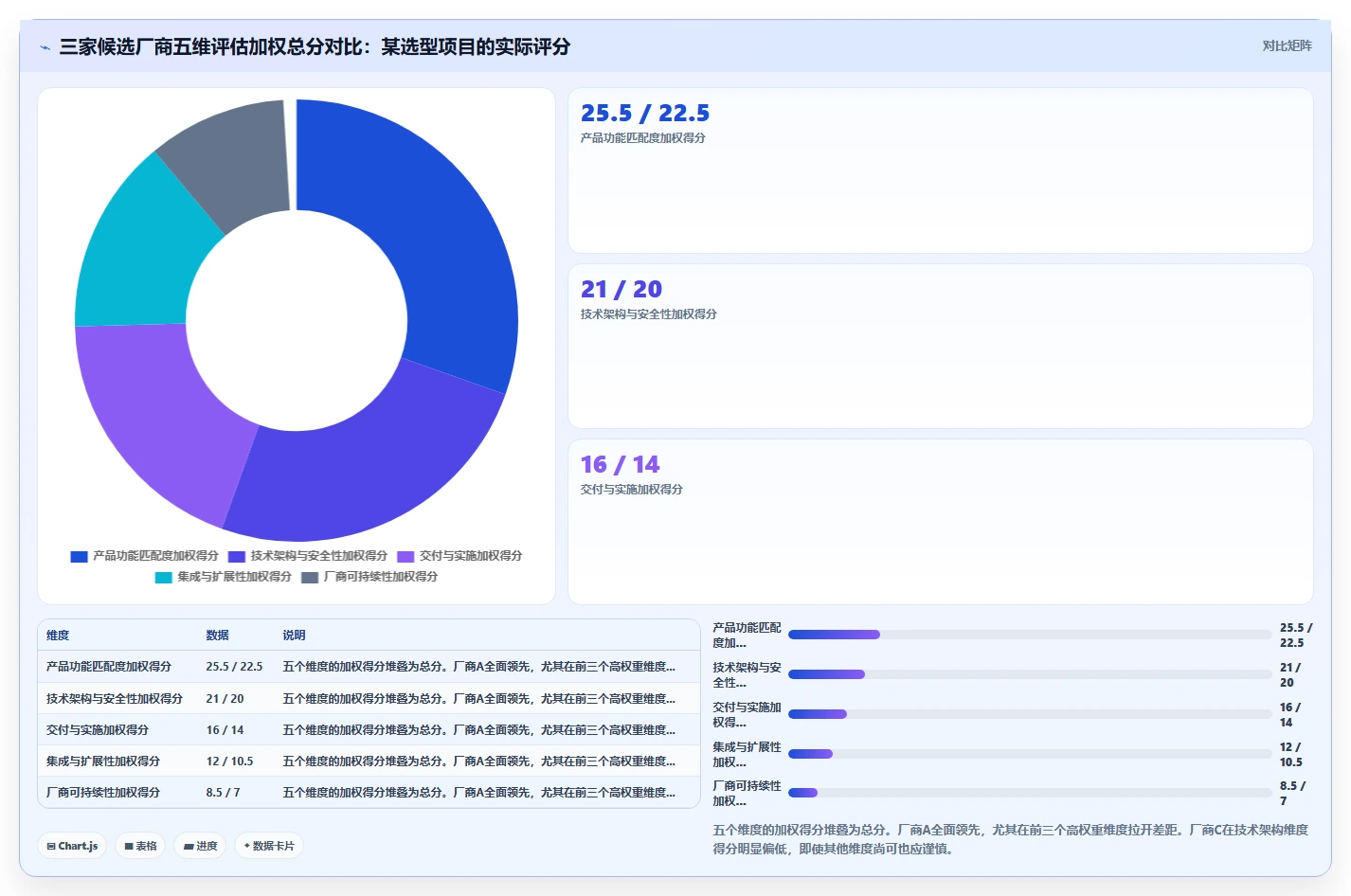
Task: Click the 维度 column header
Action: (x=58, y=636)
